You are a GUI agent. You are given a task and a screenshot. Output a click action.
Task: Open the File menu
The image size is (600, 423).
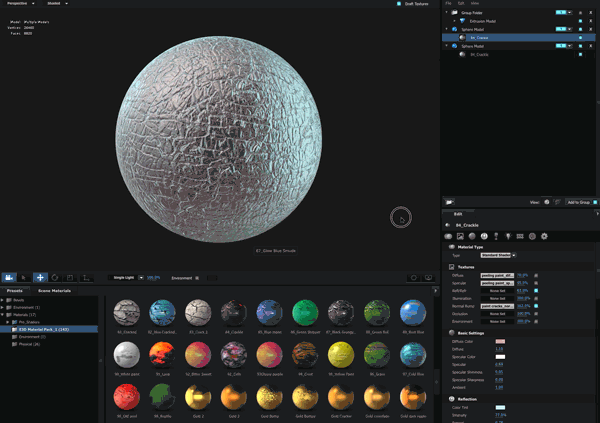pos(449,4)
